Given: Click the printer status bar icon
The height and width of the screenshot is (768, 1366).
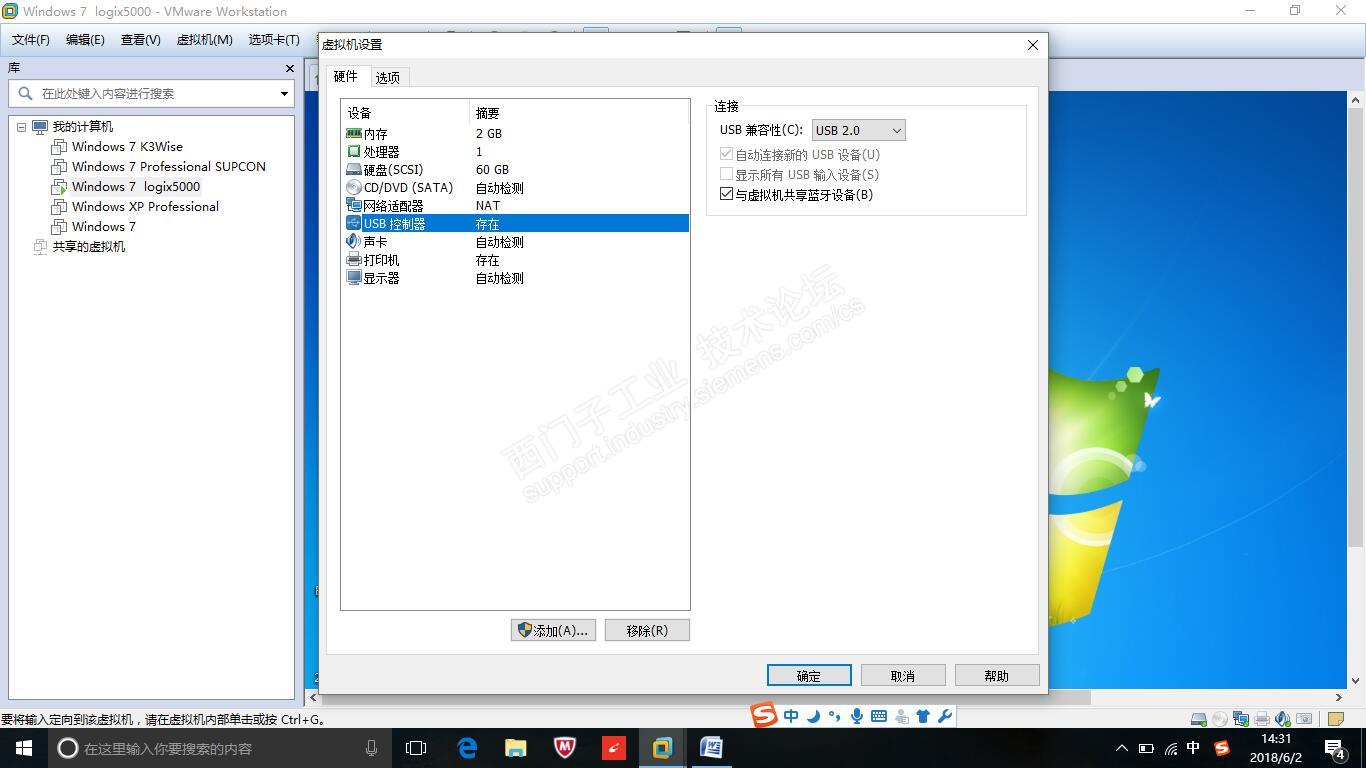Looking at the screenshot, I should point(1262,719).
